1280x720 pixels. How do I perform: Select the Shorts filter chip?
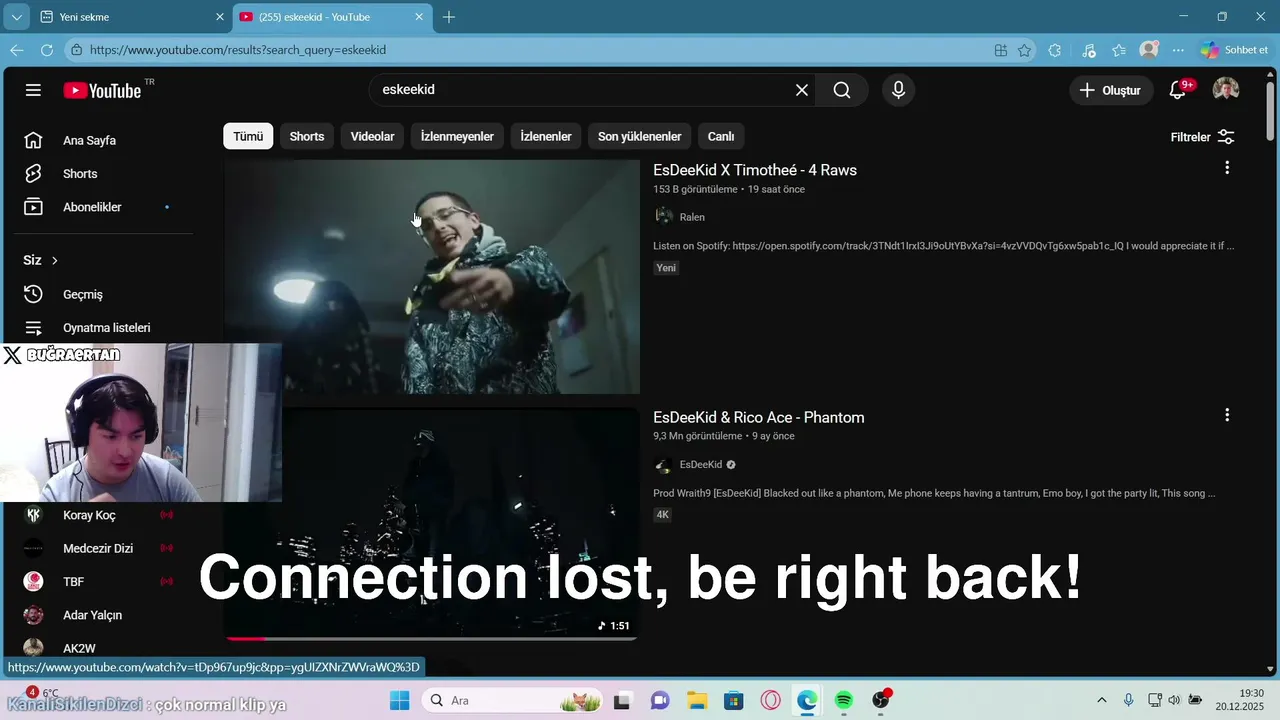[x=307, y=137]
